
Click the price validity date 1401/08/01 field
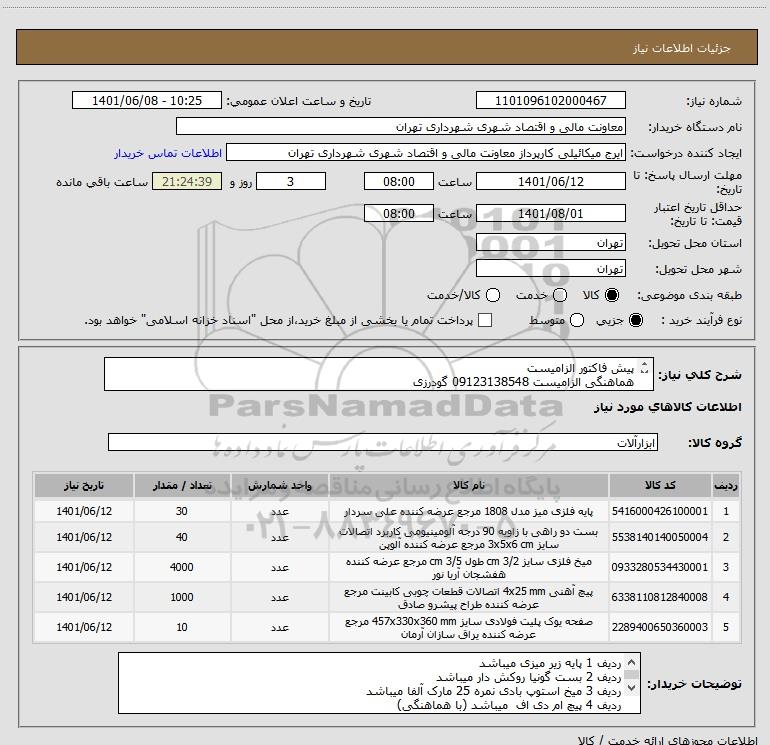click(x=550, y=213)
